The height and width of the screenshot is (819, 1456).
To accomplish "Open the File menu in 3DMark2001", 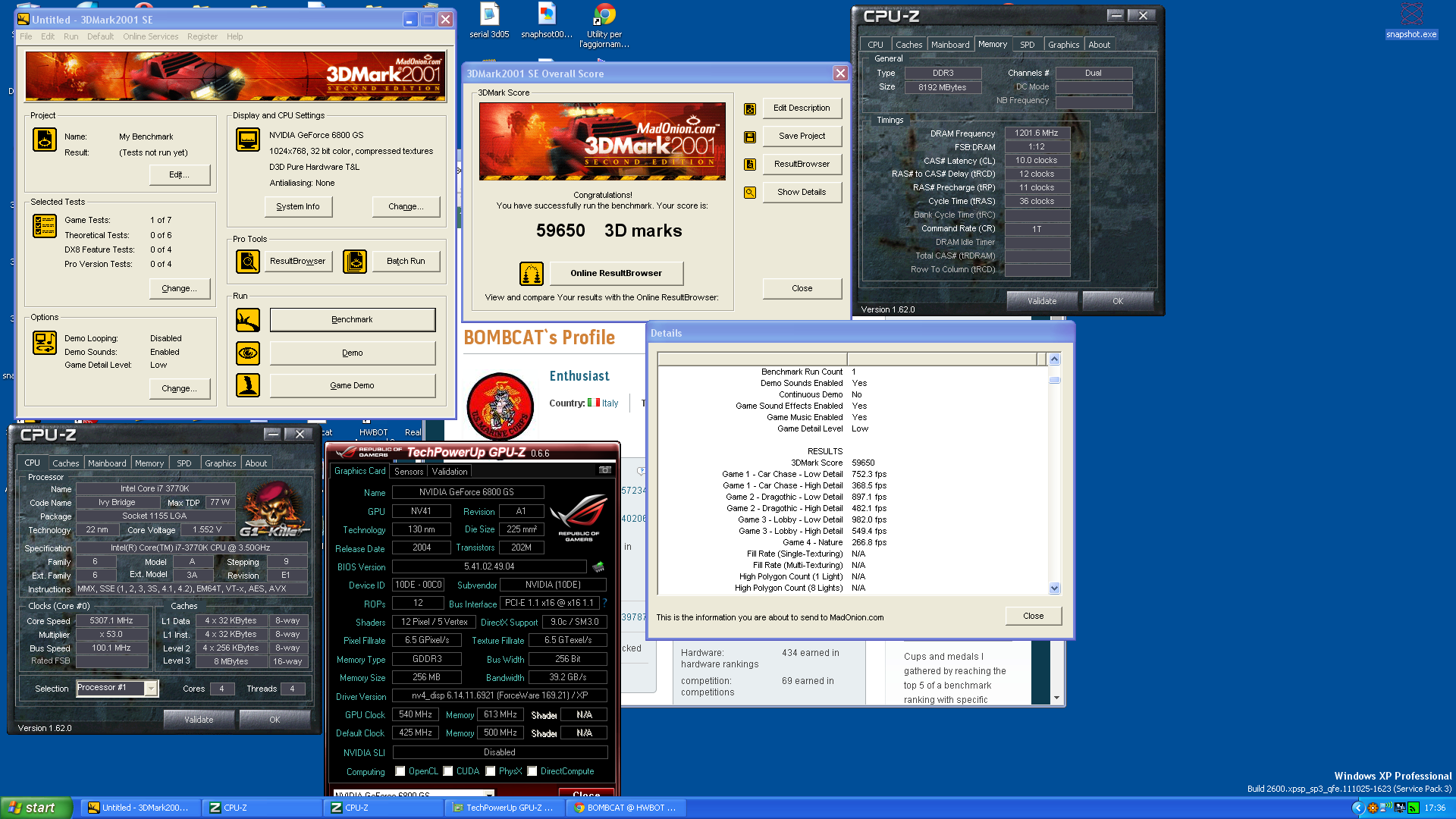I will (26, 36).
